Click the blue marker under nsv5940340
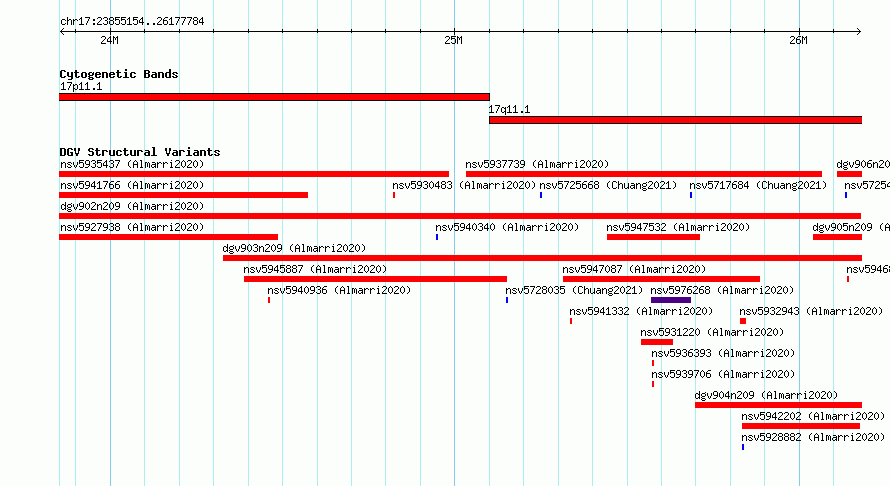The image size is (890, 486). pos(437,237)
